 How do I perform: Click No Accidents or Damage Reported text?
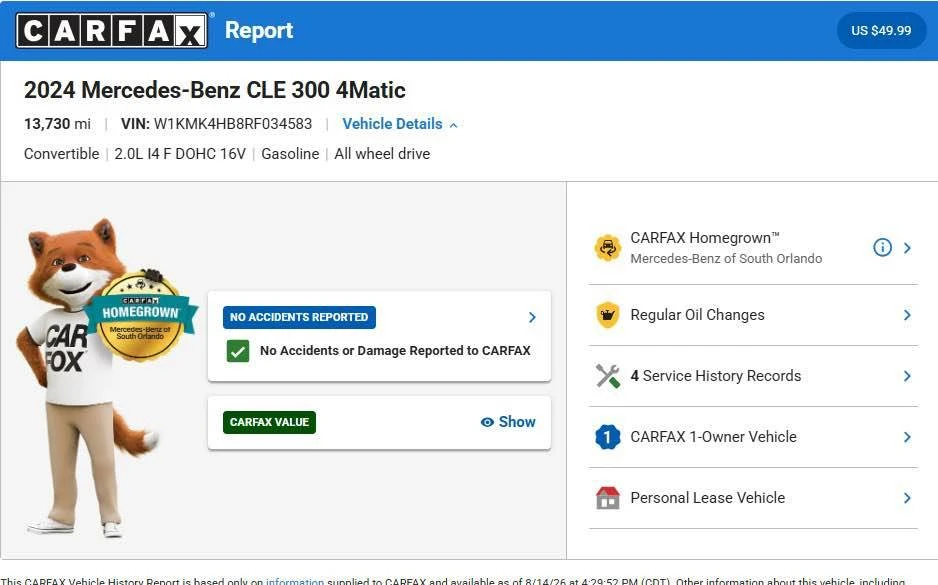pos(395,351)
